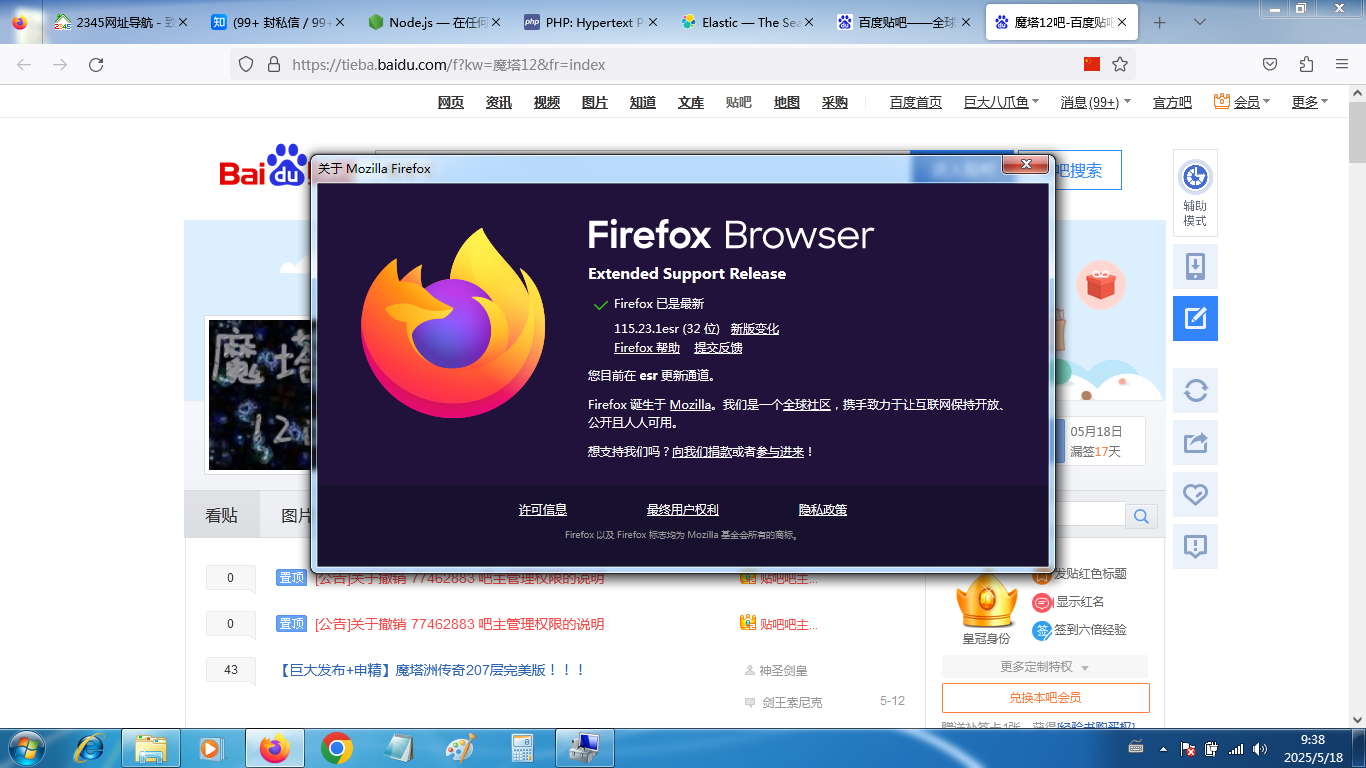Click the Firefox view icon left of tabs
Screen dimensions: 1366x768
20,22
